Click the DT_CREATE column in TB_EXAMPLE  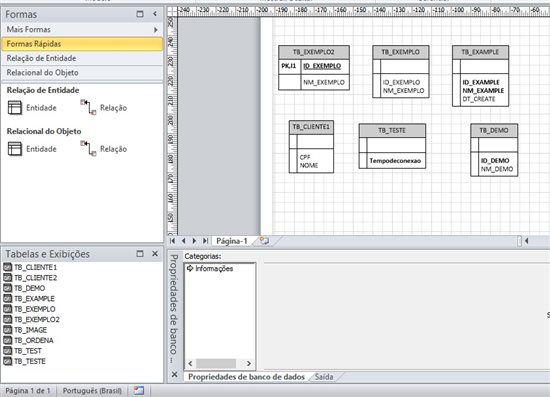point(479,99)
